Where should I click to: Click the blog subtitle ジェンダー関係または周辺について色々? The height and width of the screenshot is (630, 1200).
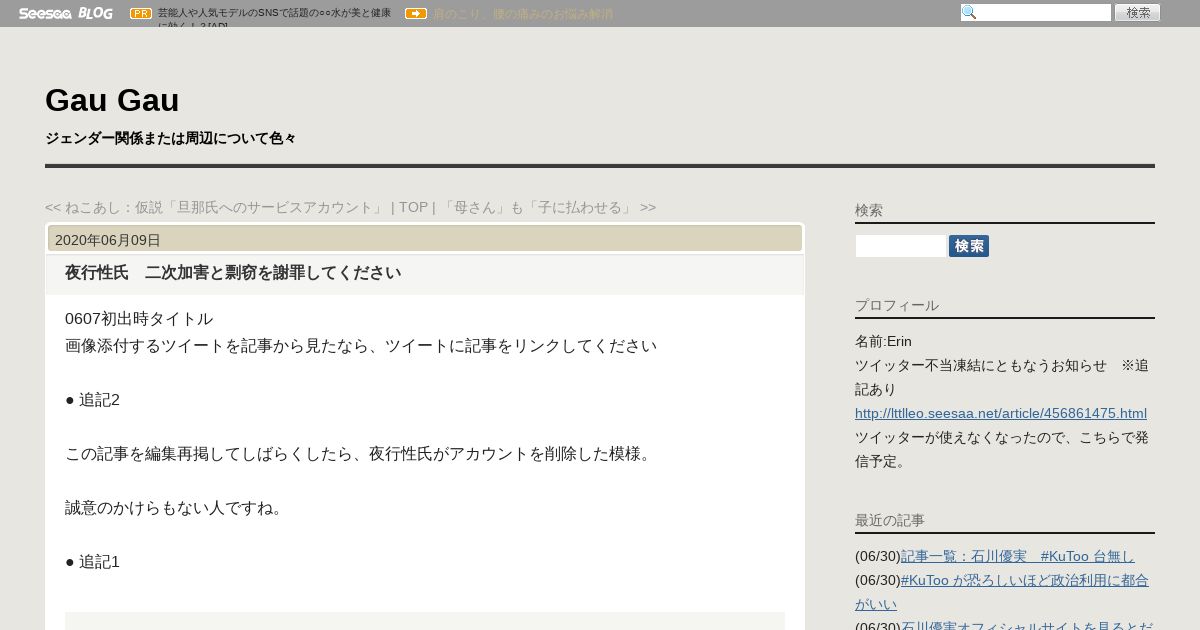pos(171,138)
